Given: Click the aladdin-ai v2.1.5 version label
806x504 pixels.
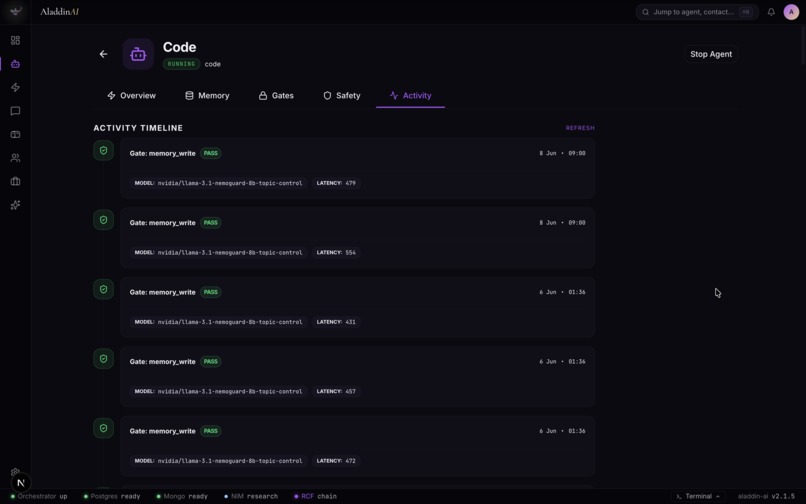Looking at the screenshot, I should (x=766, y=496).
